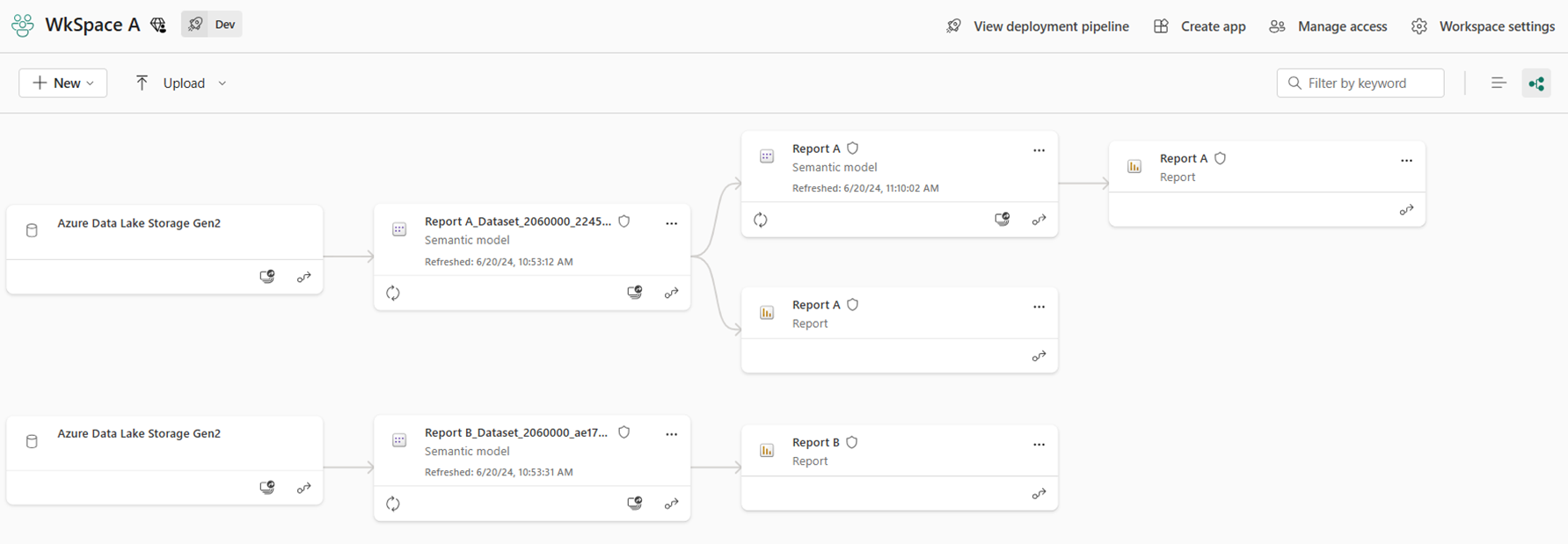Open more options for rightmost Report A report
Image resolution: width=1568 pixels, height=544 pixels.
pyautogui.click(x=1407, y=160)
